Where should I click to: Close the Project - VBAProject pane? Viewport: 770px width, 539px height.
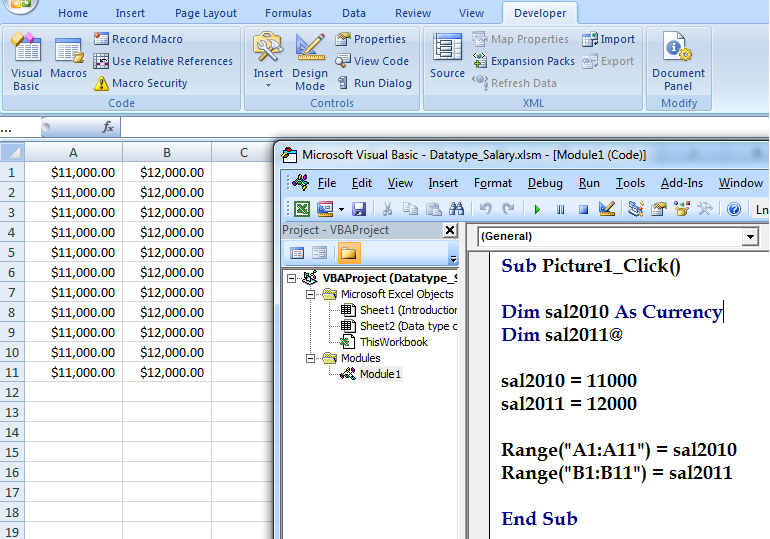(x=449, y=230)
